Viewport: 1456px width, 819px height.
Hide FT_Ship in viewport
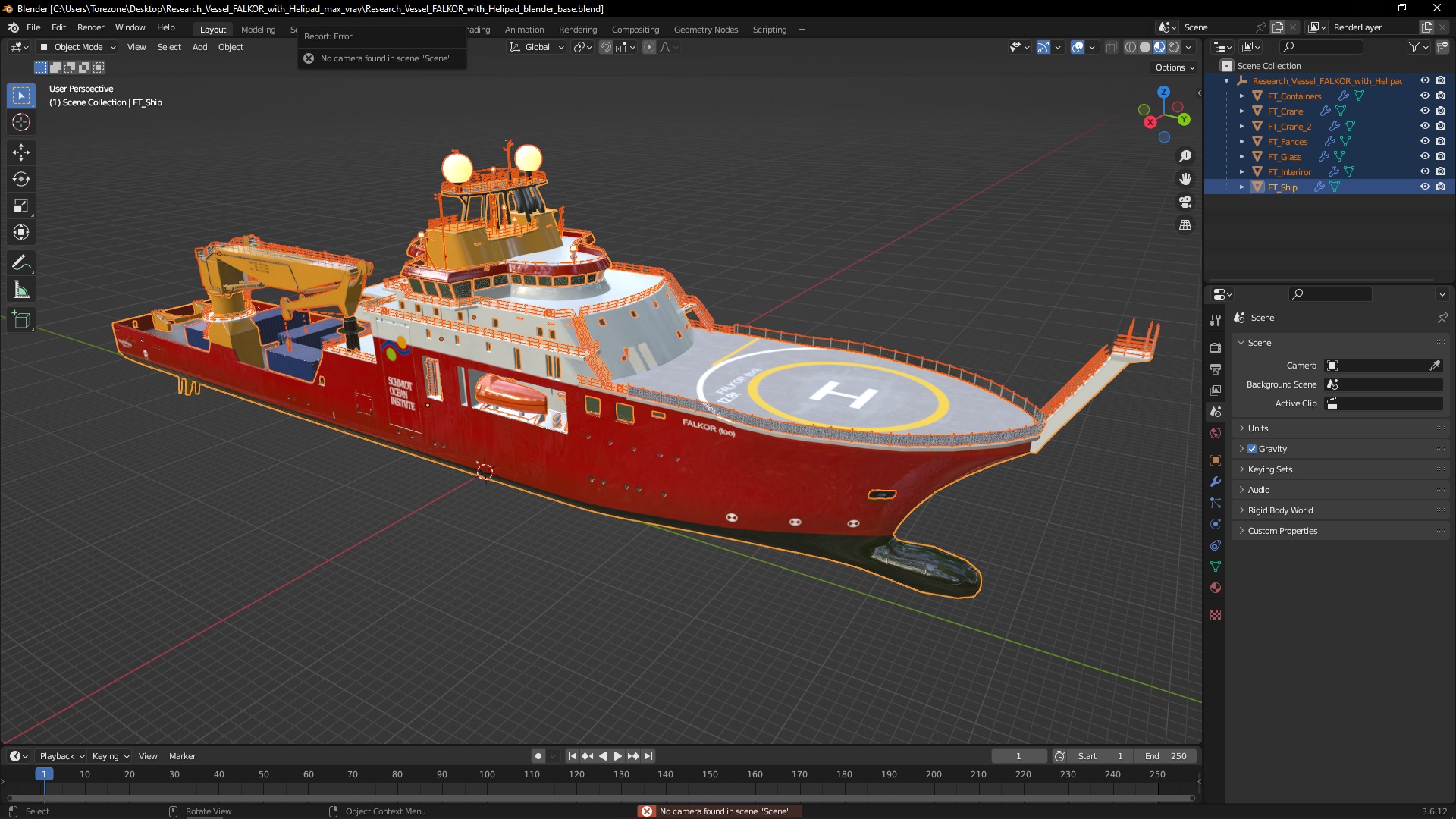[x=1425, y=187]
